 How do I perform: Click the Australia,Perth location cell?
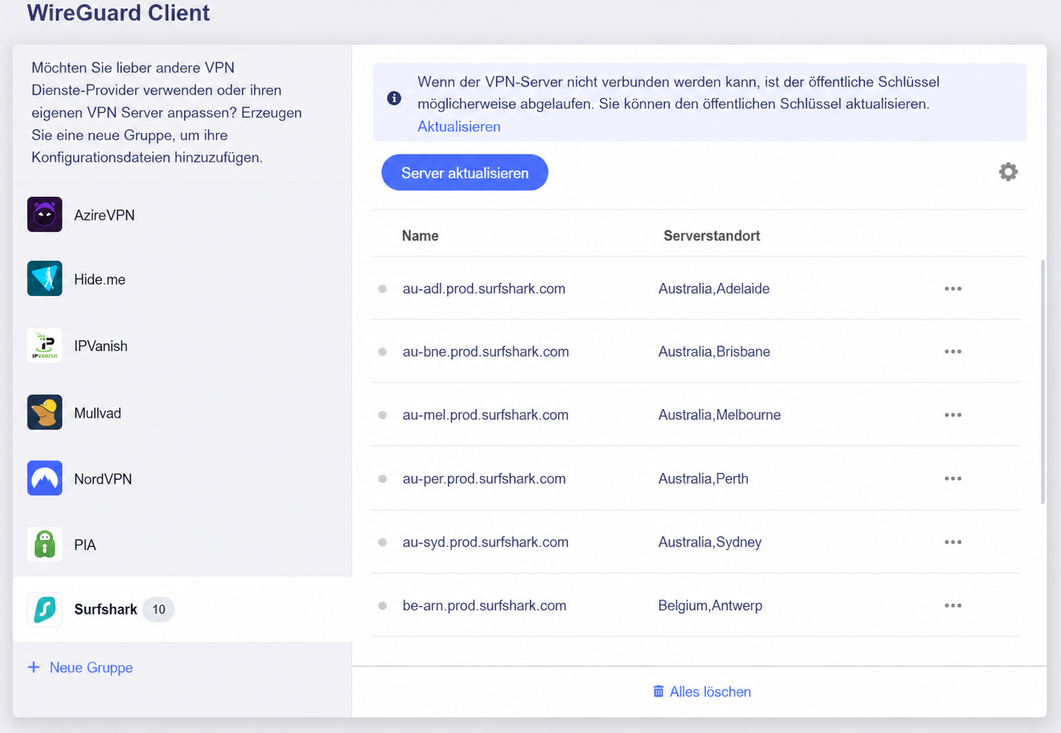(703, 479)
